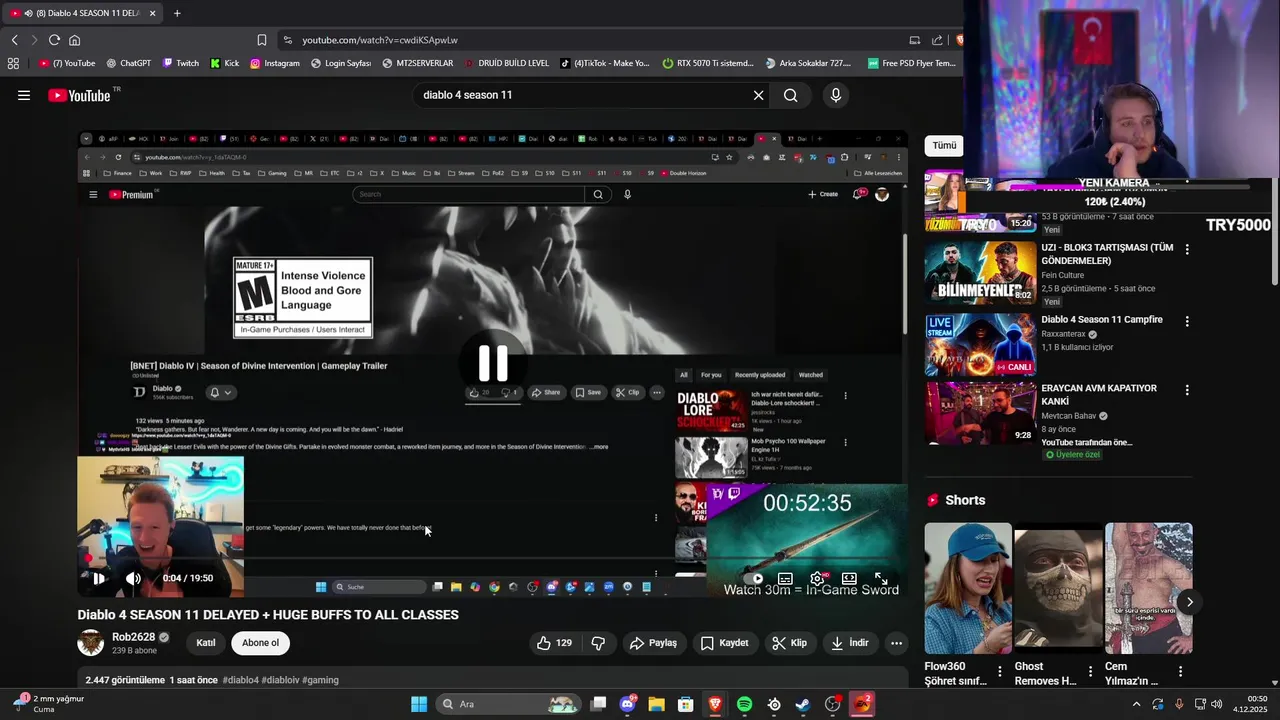This screenshot has width=1280, height=720.
Task: Open the Rob2628 channel name link
Action: (x=133, y=637)
